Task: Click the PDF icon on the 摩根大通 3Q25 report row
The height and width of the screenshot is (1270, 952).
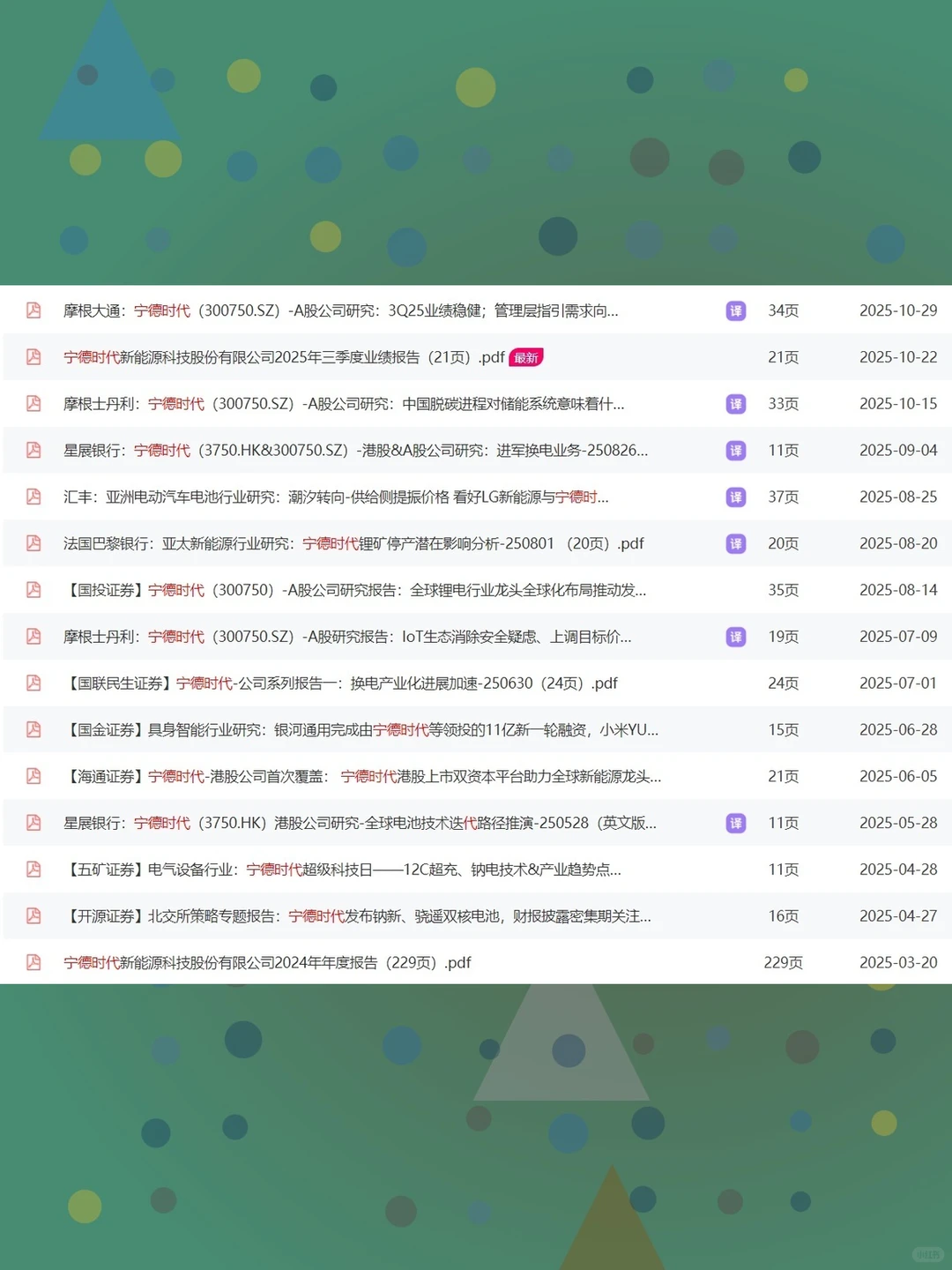Action: click(33, 310)
